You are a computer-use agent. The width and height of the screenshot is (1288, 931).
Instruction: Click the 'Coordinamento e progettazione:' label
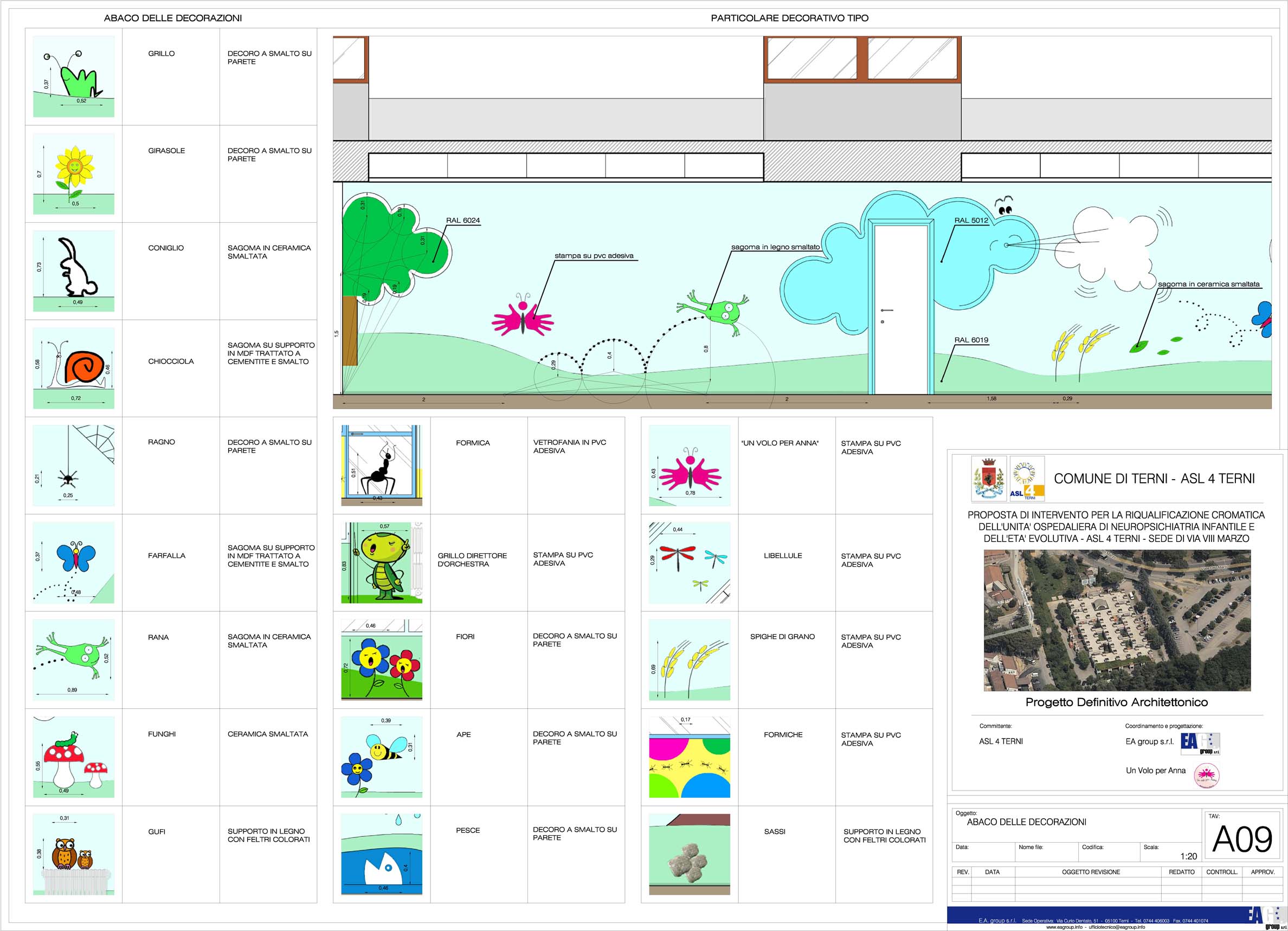point(1164,726)
